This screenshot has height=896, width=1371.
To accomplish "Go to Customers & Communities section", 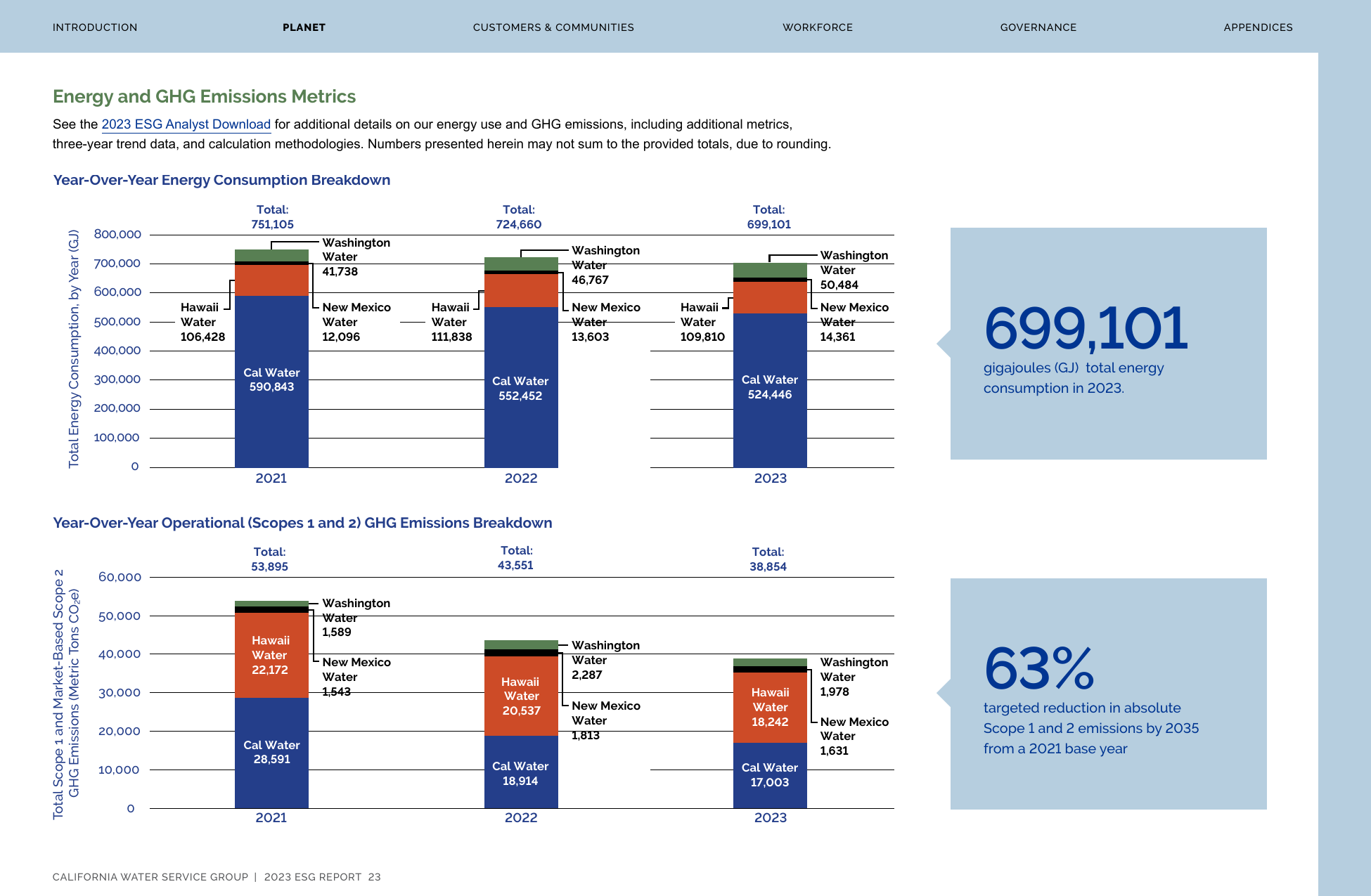I will 553,27.
